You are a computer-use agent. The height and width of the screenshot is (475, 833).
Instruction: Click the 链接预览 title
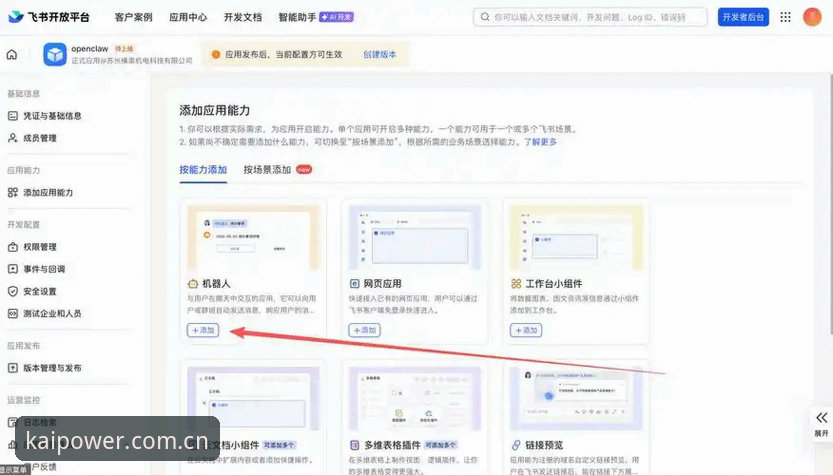point(544,445)
